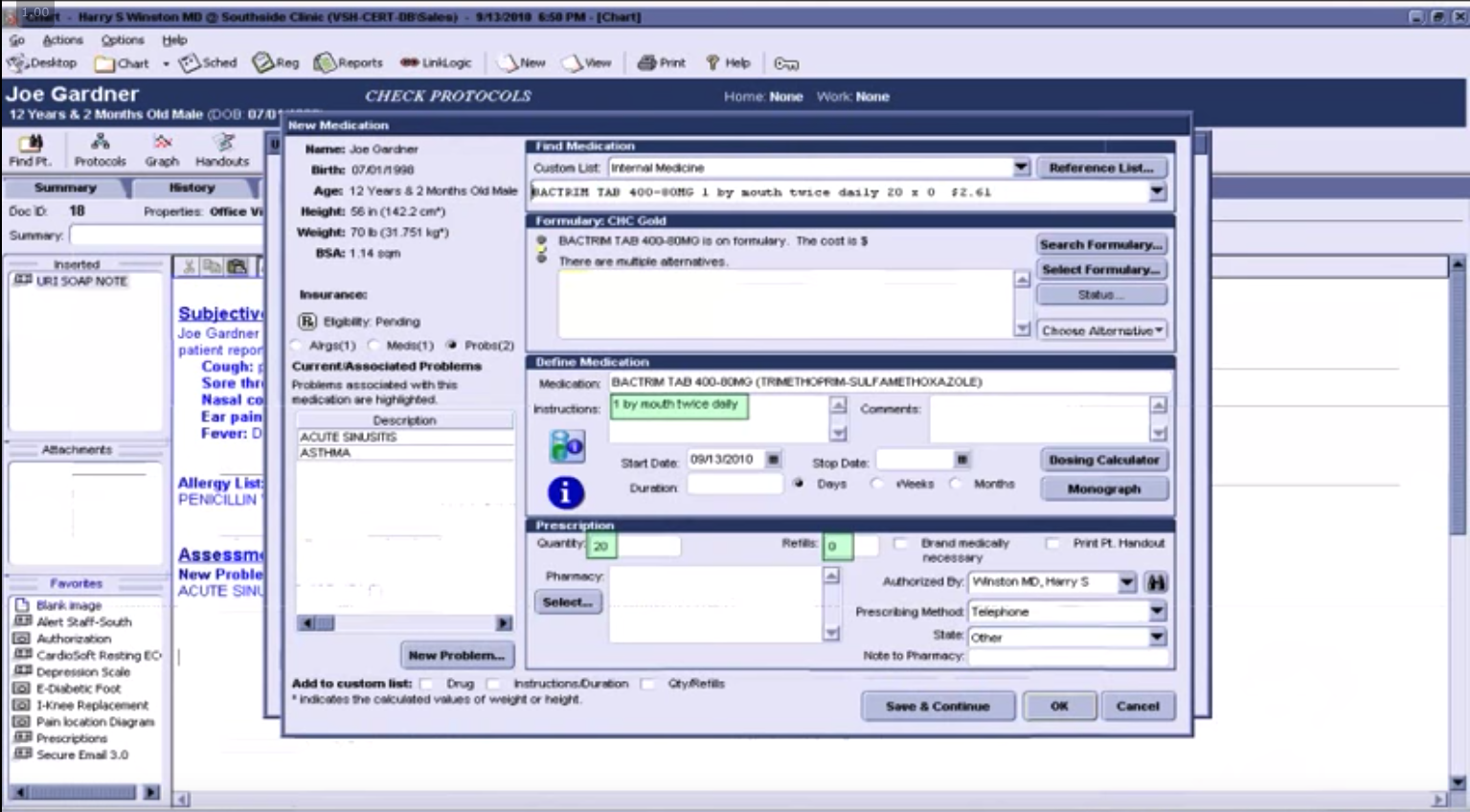
Task: Switch to the History tab
Action: click(191, 188)
